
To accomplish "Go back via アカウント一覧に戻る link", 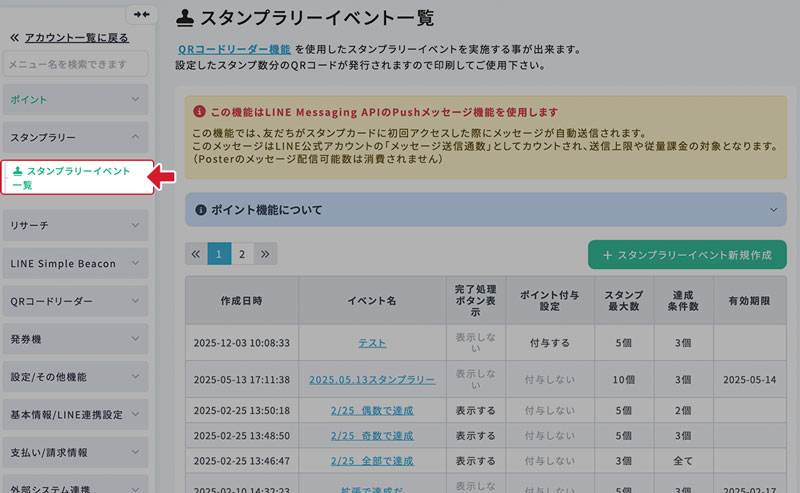I will 76,37.
